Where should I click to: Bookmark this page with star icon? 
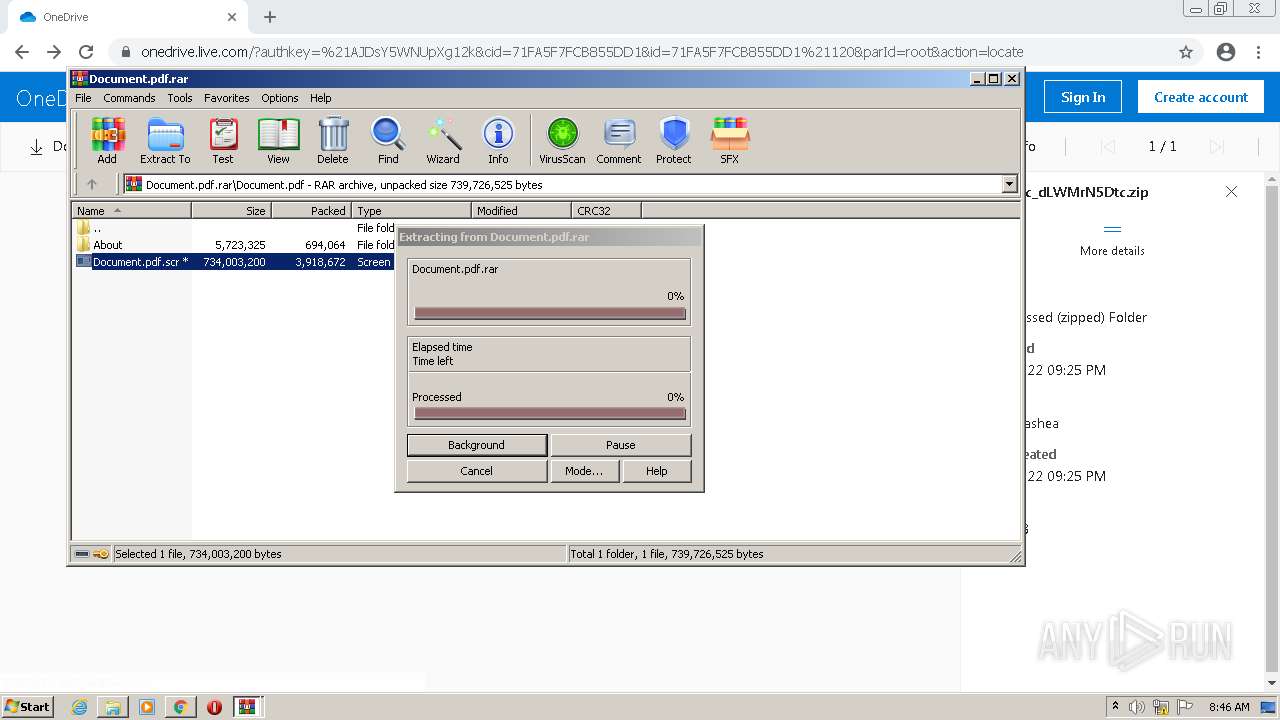1186,52
